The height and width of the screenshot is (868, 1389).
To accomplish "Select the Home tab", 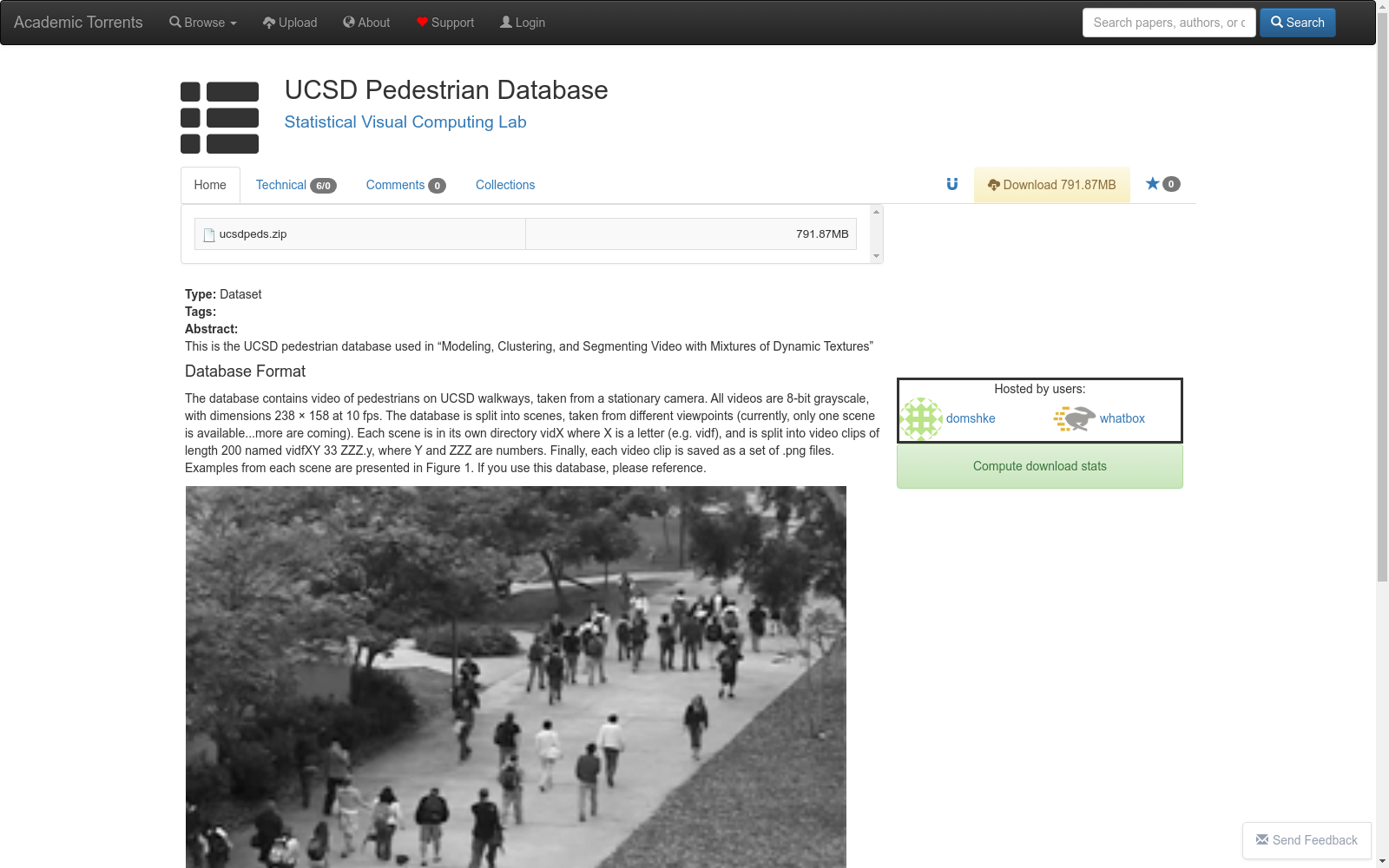I will (x=210, y=185).
